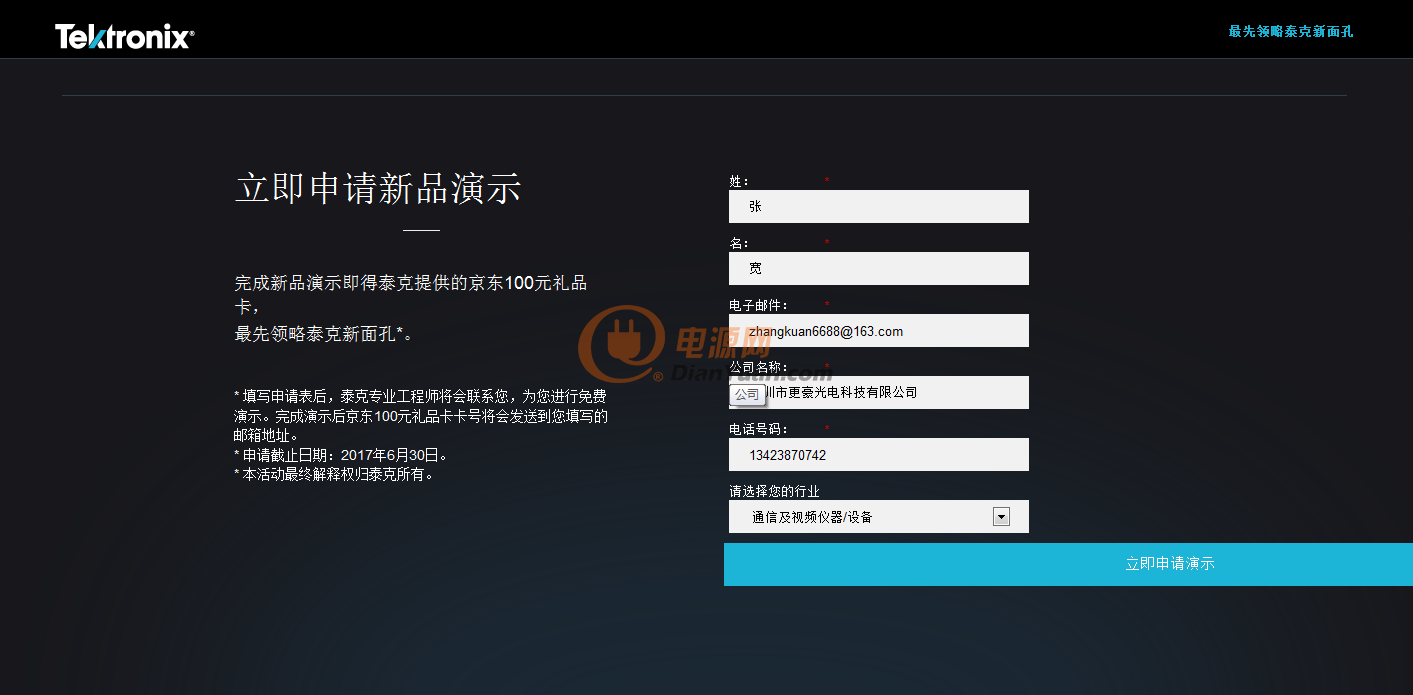Click the 电子邮件 field label
This screenshot has width=1413, height=695.
[x=758, y=305]
